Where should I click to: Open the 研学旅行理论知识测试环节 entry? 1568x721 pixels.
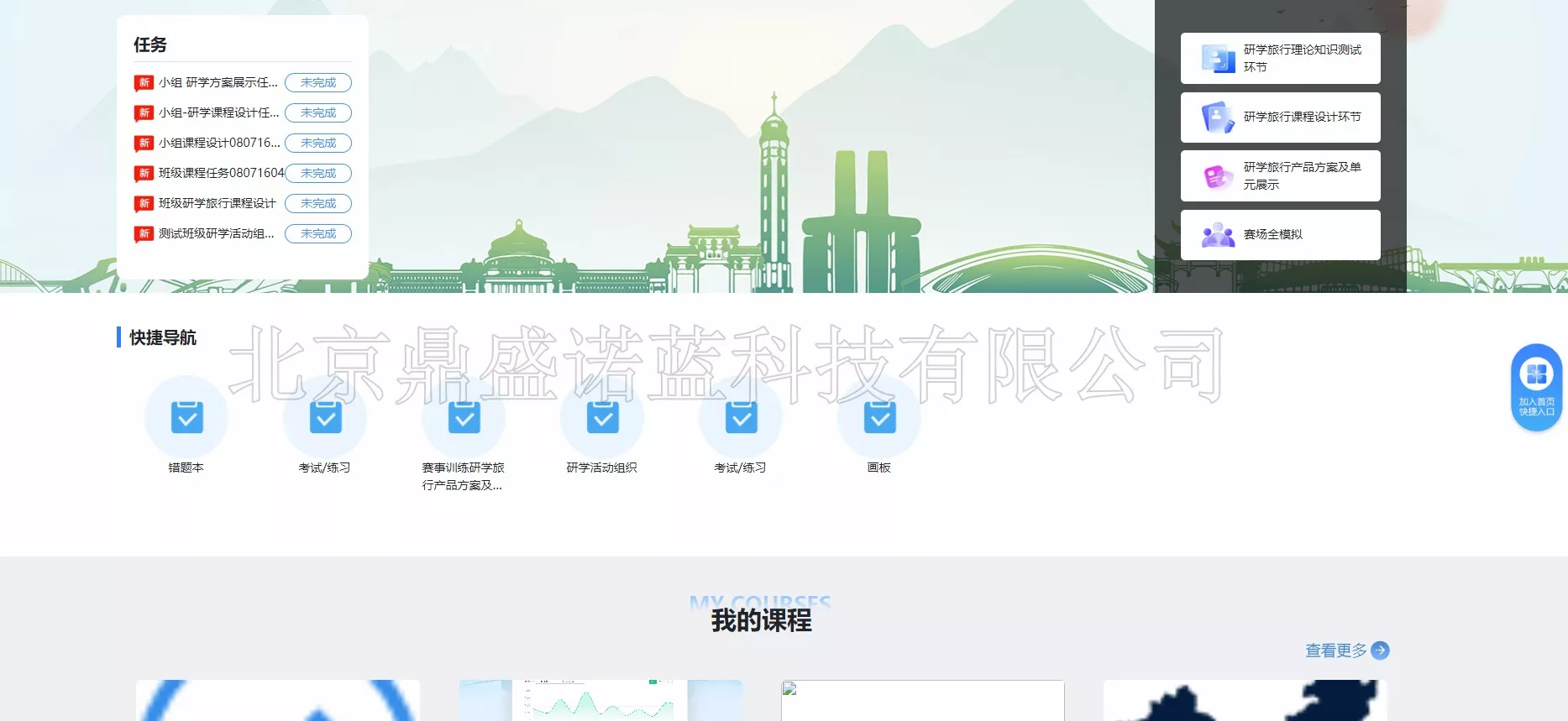coord(1280,59)
